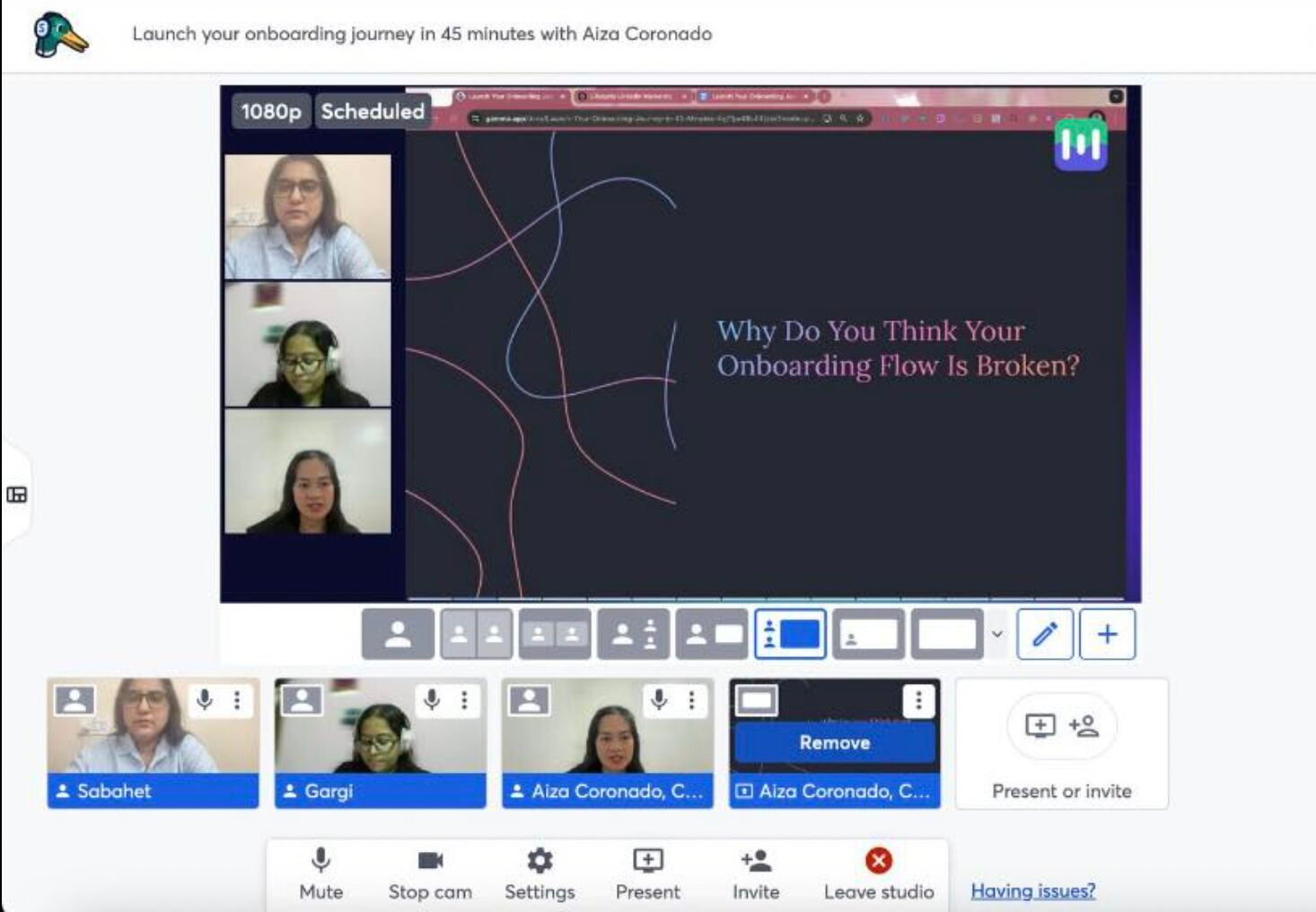The image size is (1316, 912).
Task: Select the picture-in-picture screen layout
Action: tap(868, 635)
